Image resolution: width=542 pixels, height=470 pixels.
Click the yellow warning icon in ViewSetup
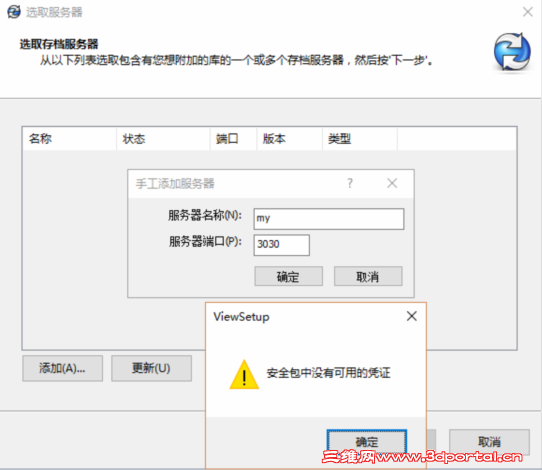coord(244,375)
